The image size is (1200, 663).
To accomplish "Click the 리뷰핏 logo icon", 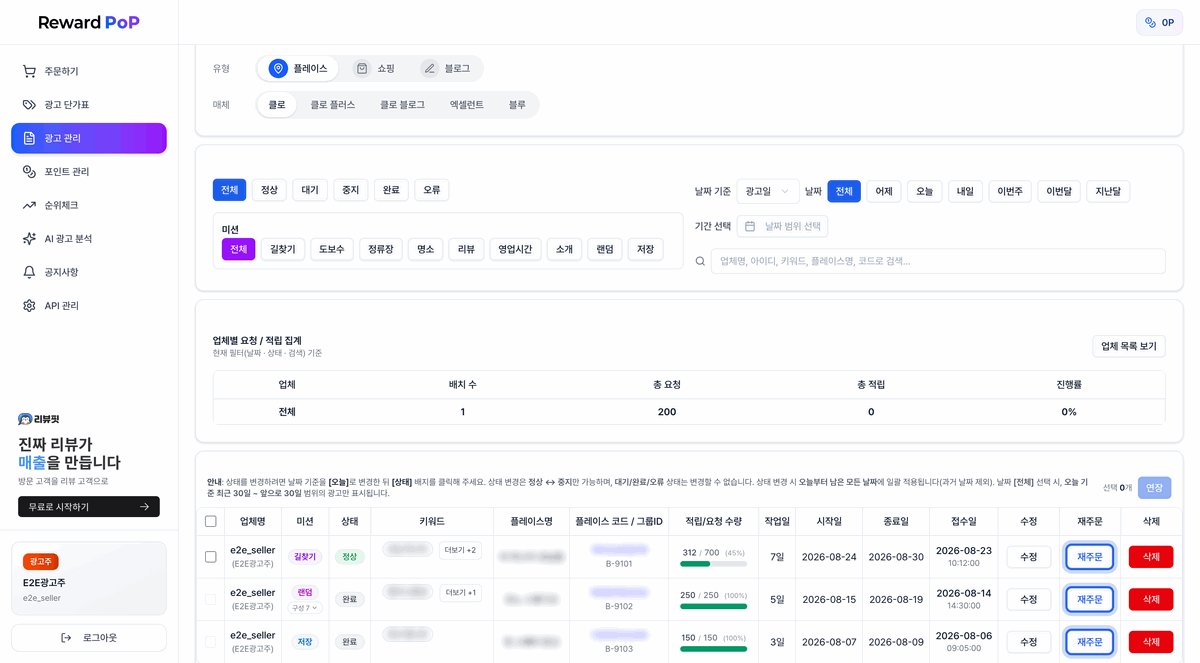I will coord(25,419).
